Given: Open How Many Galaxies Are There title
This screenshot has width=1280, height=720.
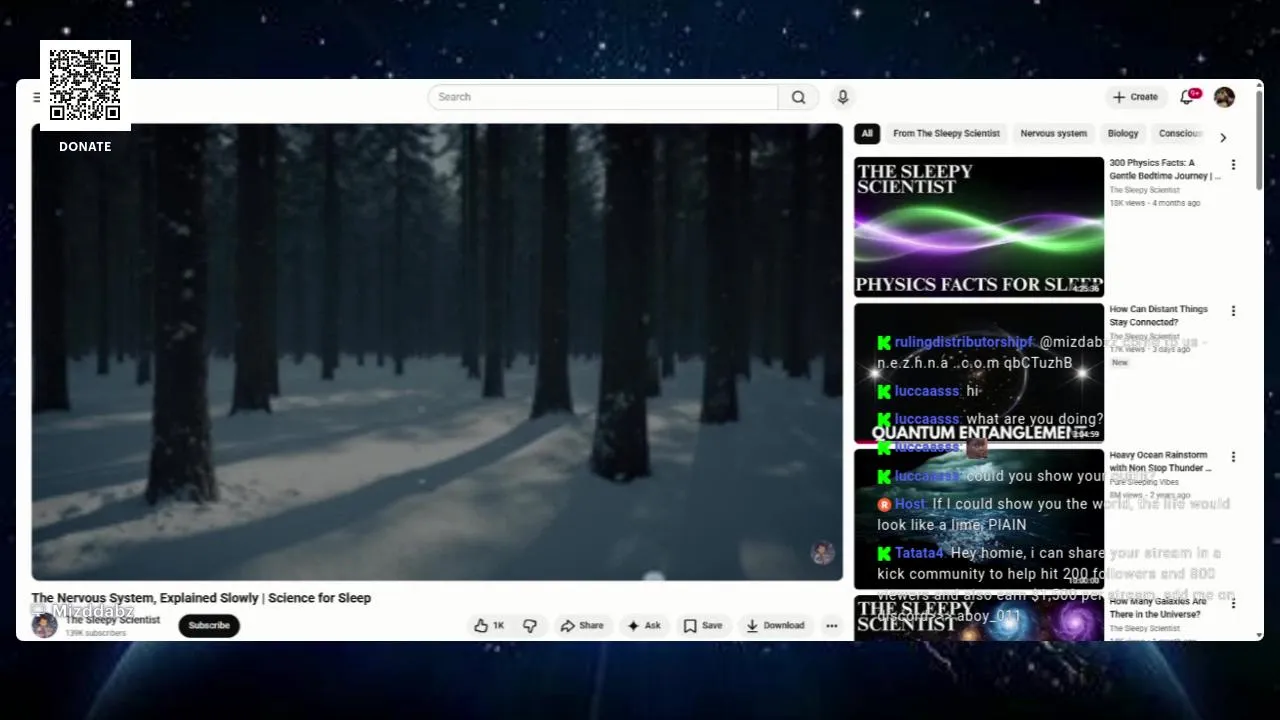Looking at the screenshot, I should (x=1158, y=608).
